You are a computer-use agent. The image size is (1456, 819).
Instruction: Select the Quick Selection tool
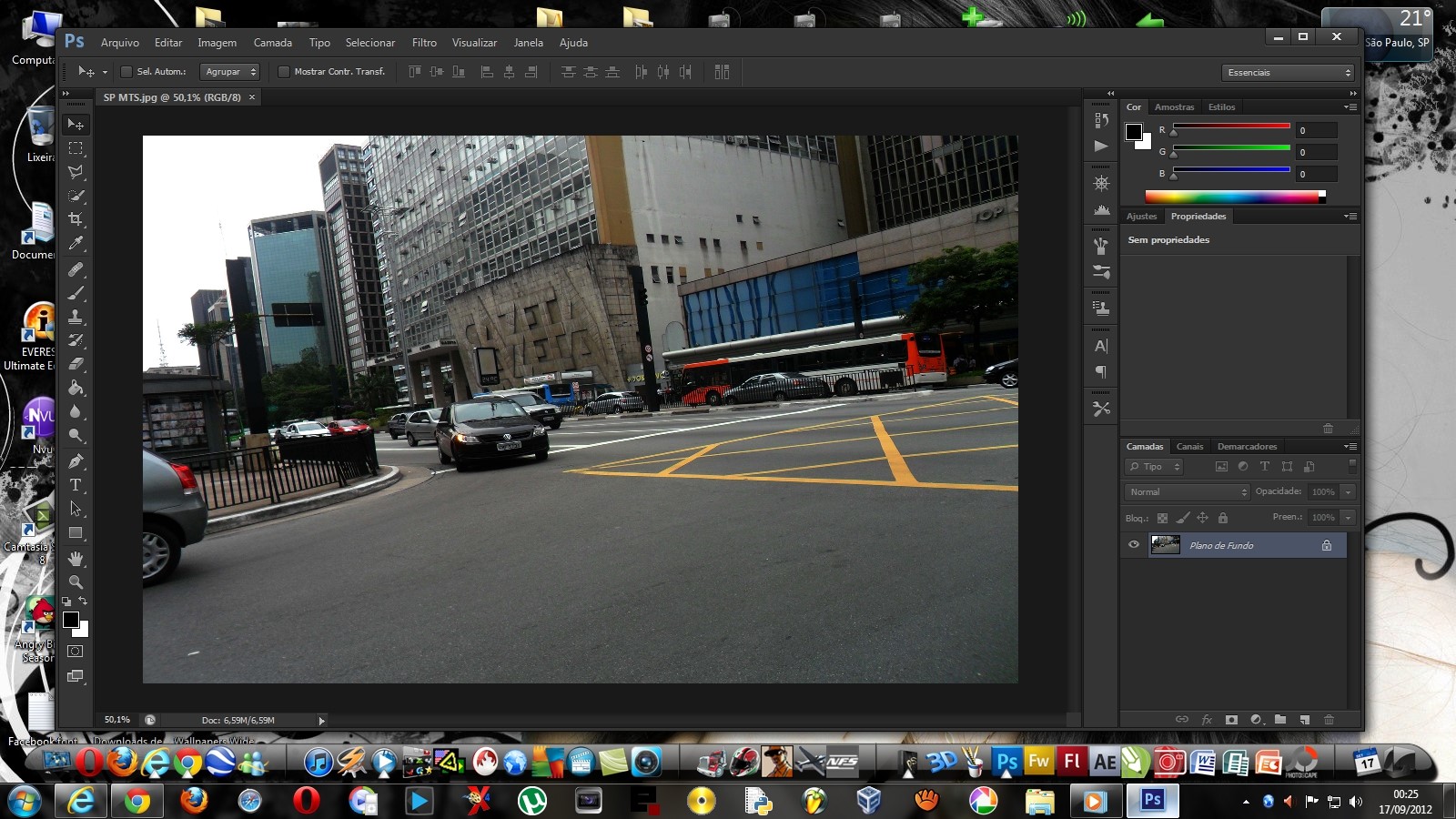coord(76,196)
